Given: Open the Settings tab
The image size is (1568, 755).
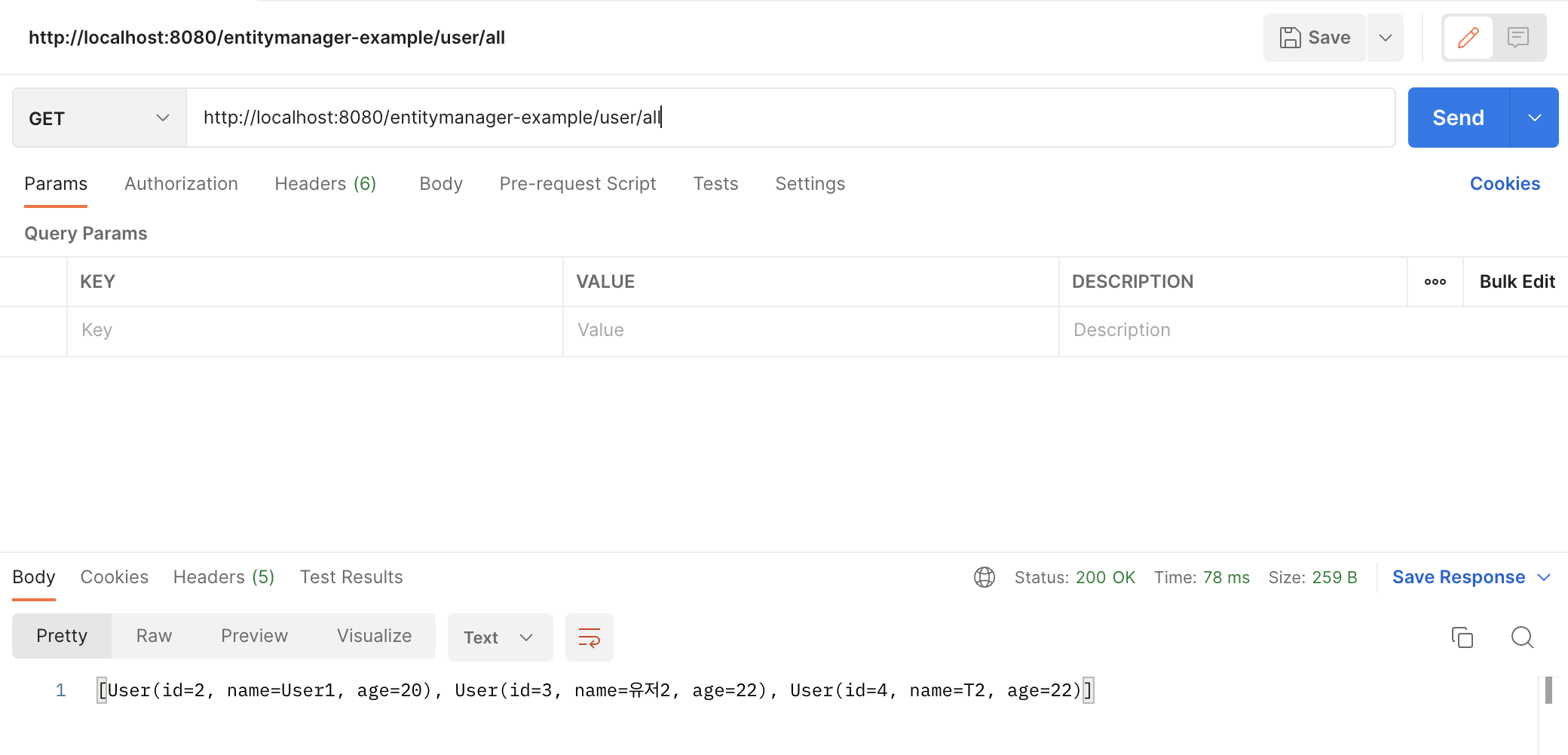Looking at the screenshot, I should coord(810,184).
